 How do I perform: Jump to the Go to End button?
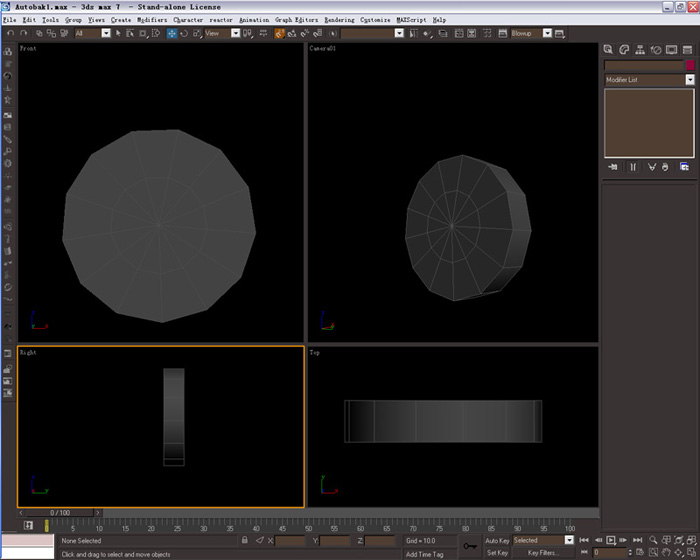(638, 540)
